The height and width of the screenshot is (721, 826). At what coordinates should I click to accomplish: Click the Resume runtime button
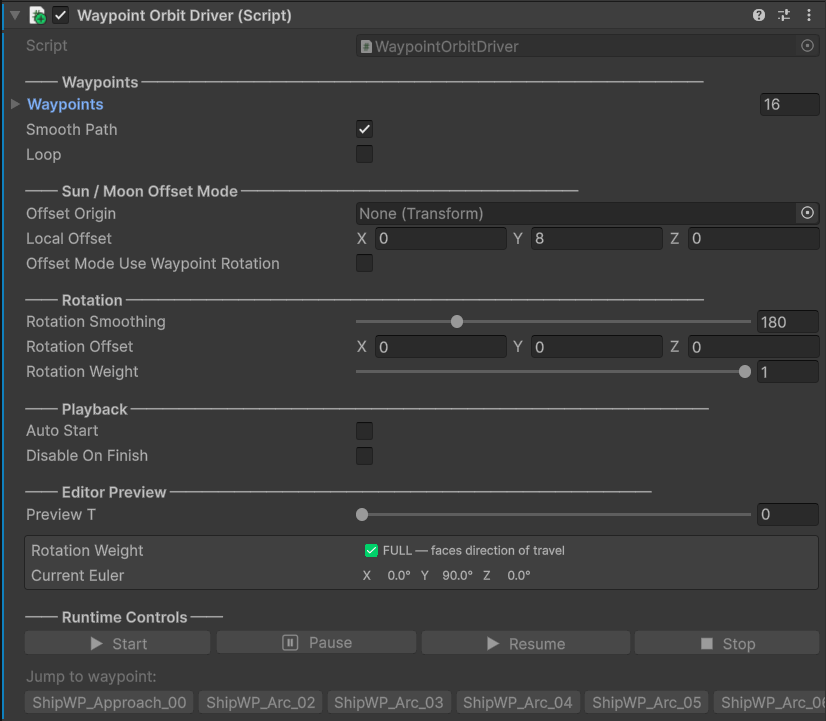(x=525, y=643)
